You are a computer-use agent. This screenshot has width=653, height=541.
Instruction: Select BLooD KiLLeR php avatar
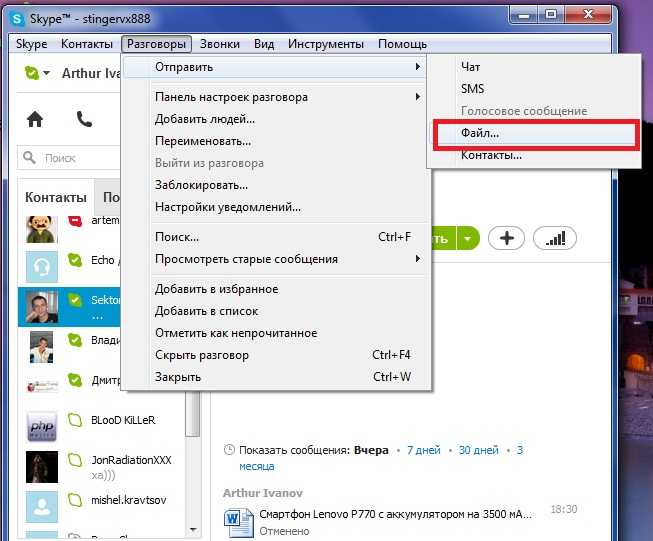pyautogui.click(x=42, y=426)
